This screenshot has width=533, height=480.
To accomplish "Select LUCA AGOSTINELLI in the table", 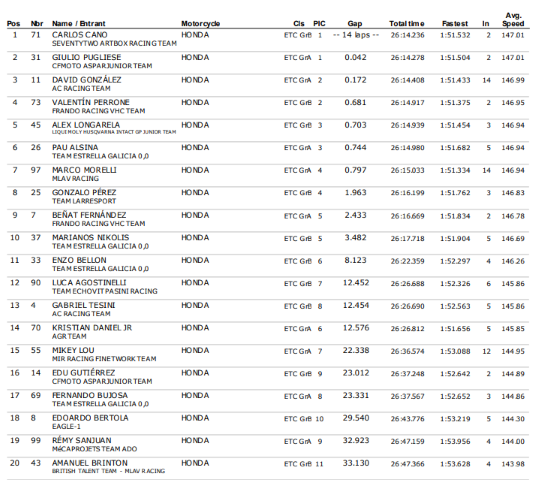I will pyautogui.click(x=89, y=282).
